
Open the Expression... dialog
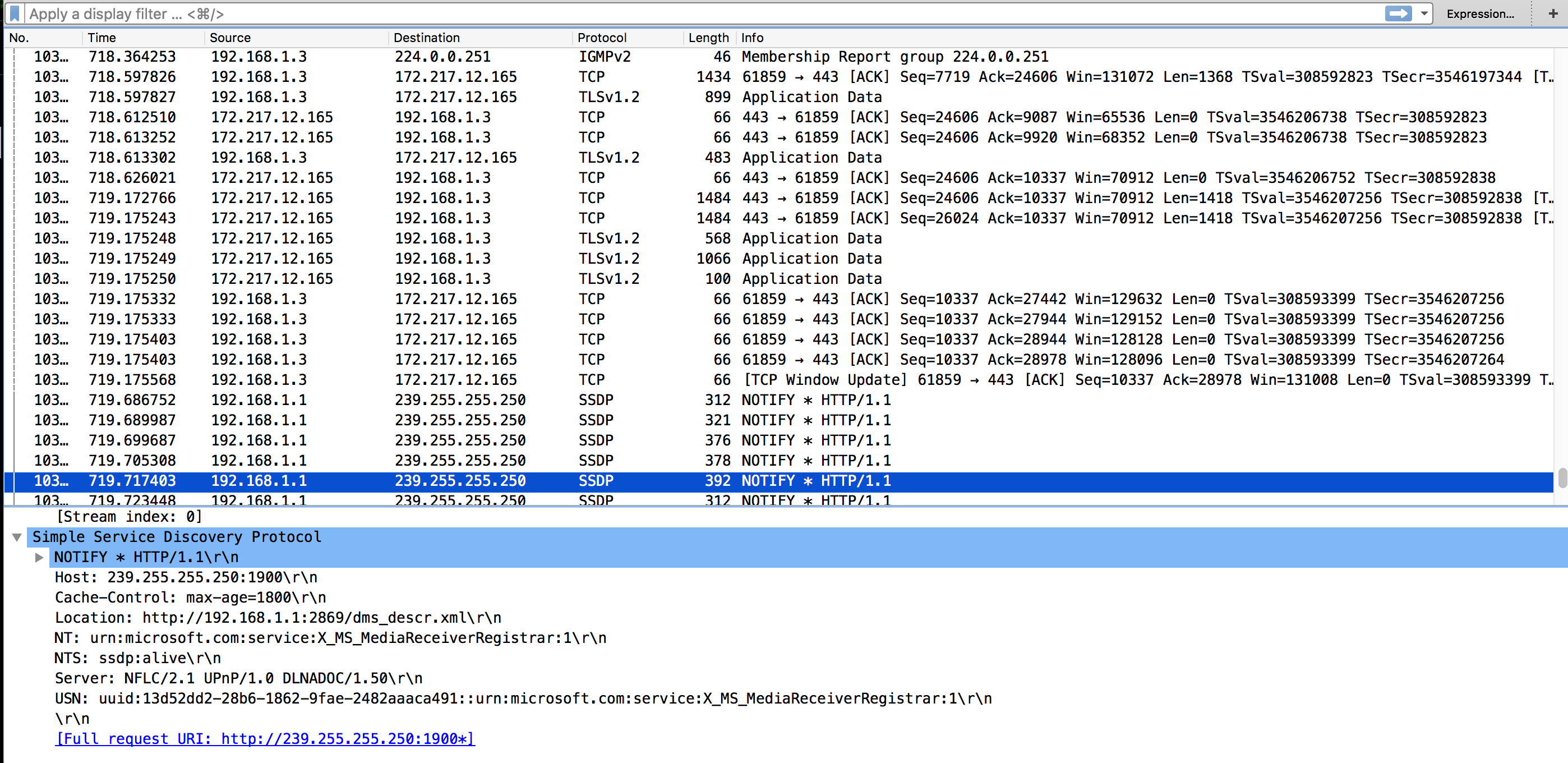[1480, 13]
